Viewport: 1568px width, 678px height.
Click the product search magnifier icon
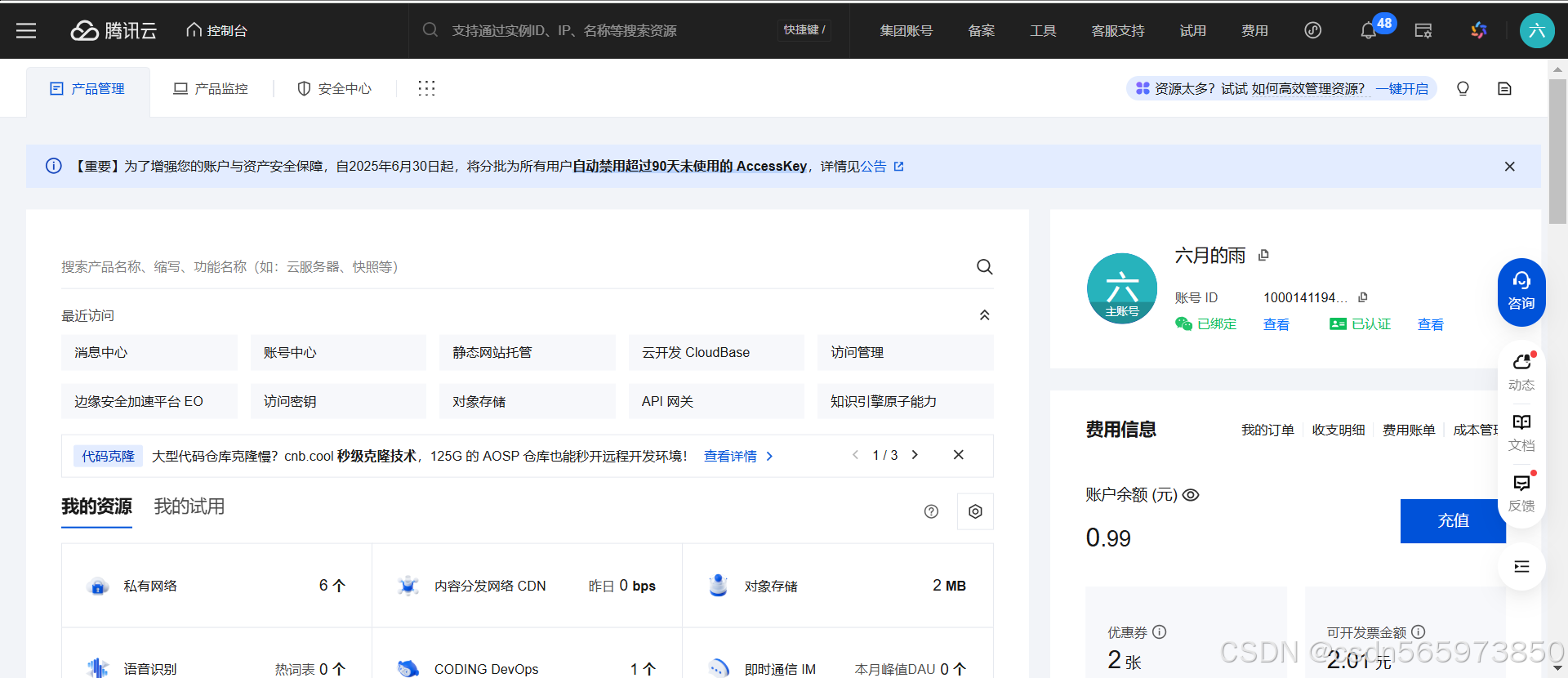(984, 267)
